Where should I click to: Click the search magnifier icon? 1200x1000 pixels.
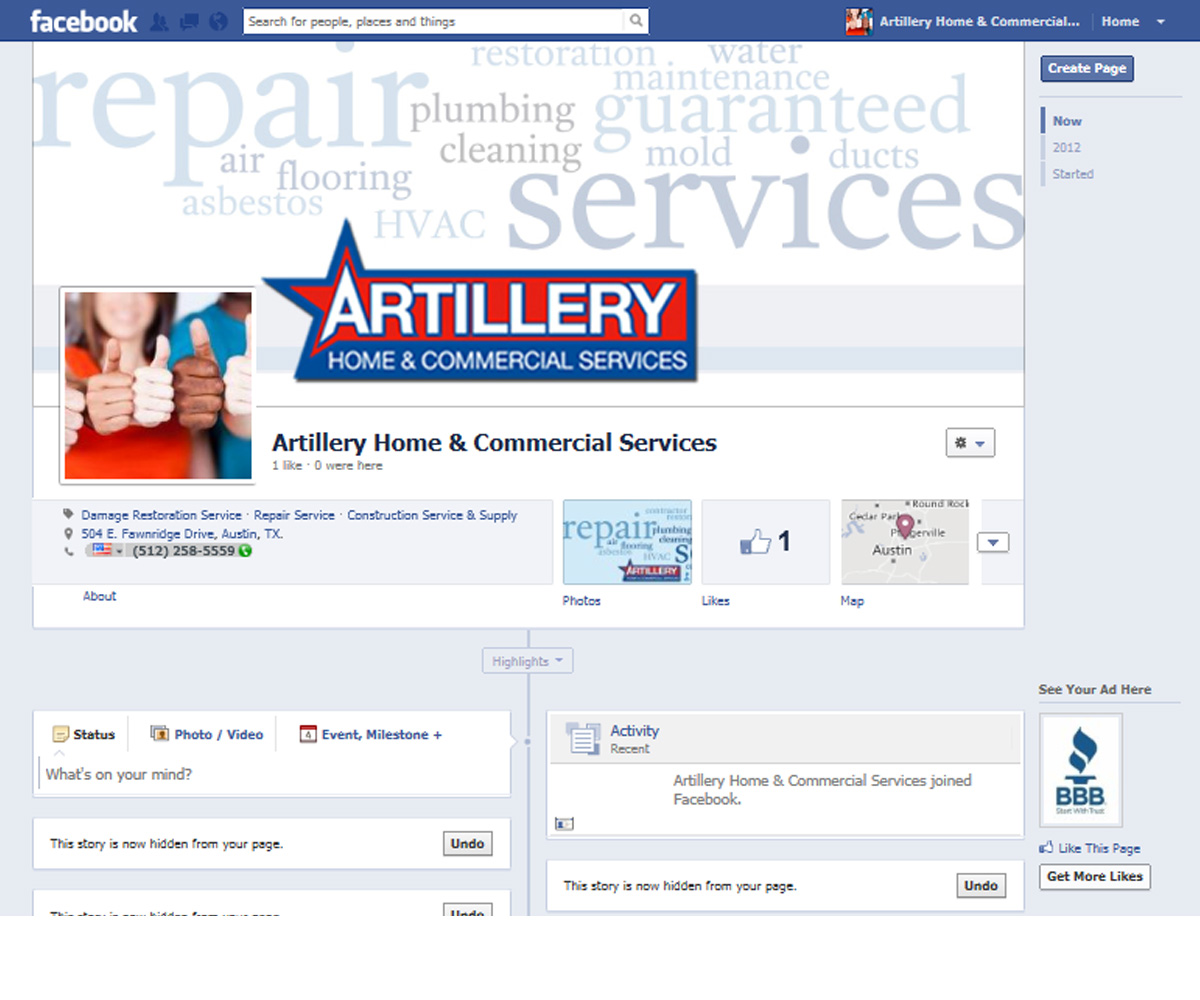[637, 20]
